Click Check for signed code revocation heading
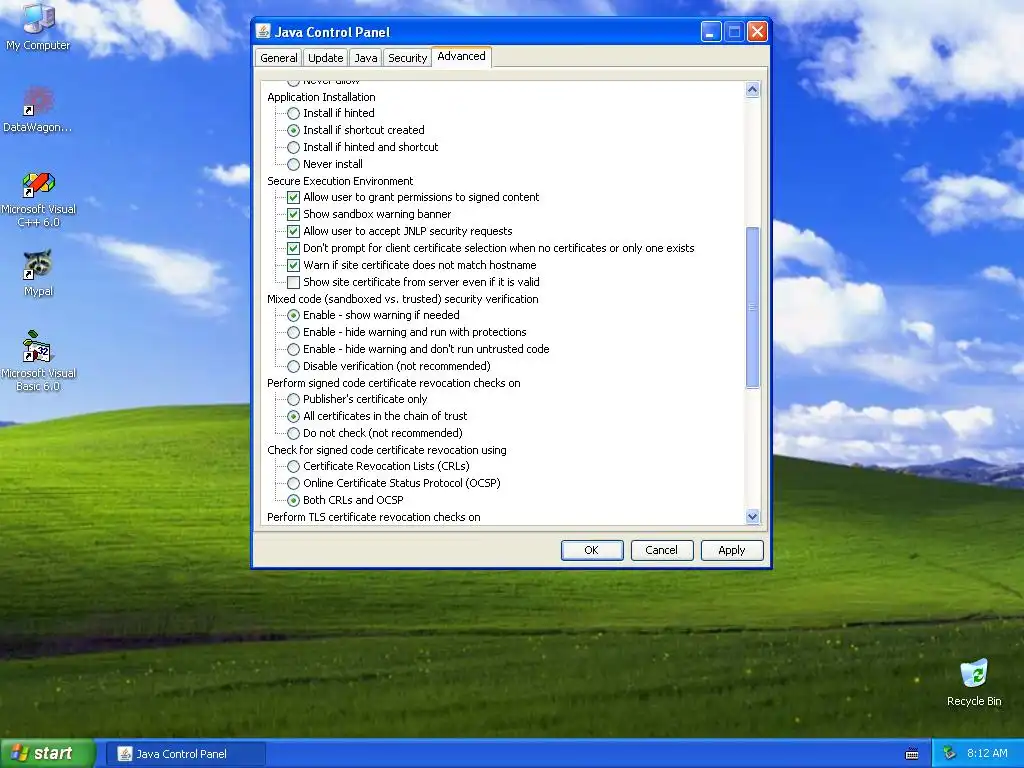Image resolution: width=1024 pixels, height=768 pixels. coord(387,450)
